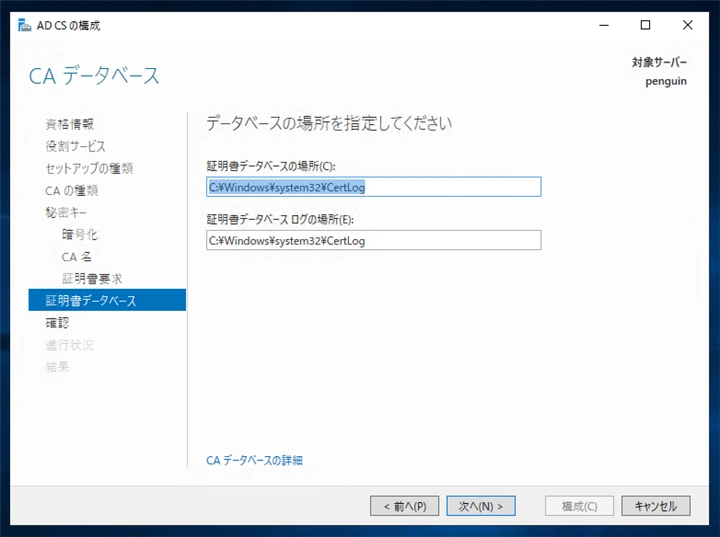720x537 pixels.
Task: Click the 対象サーバー label
Action: (659, 62)
